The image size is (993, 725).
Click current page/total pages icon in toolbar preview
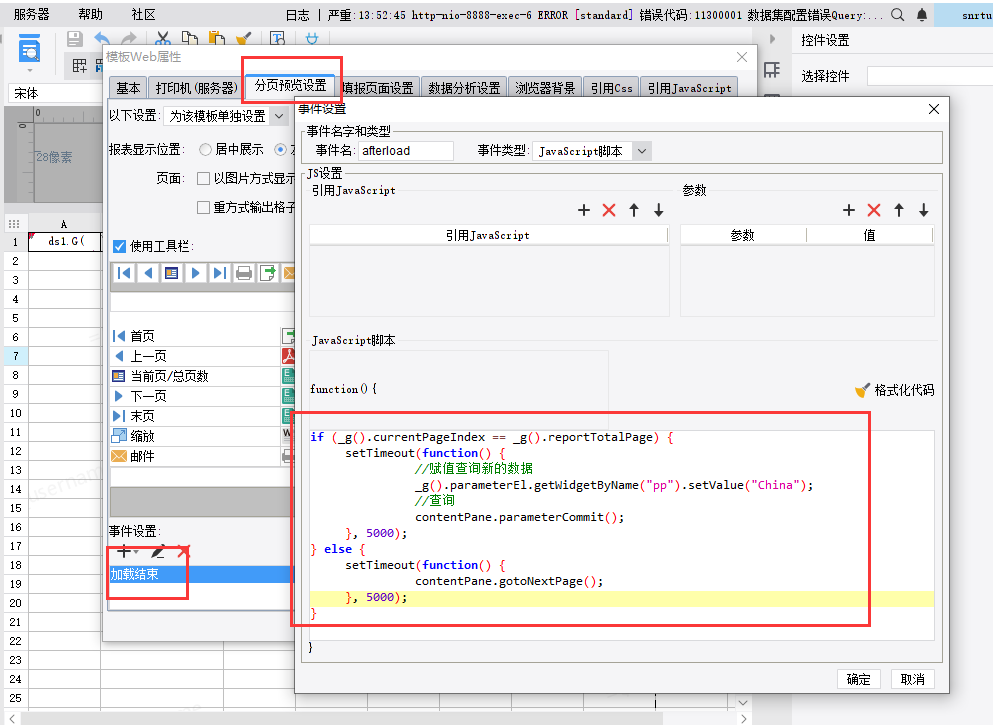click(172, 273)
